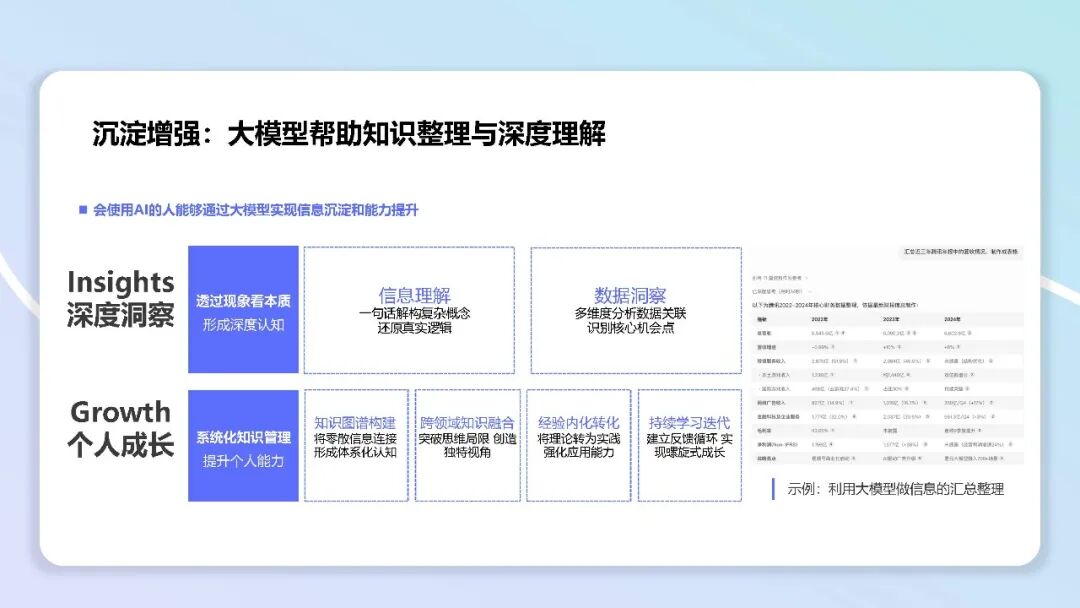Click the 数据洞察 card heading
The width and height of the screenshot is (1080, 608).
(x=630, y=295)
